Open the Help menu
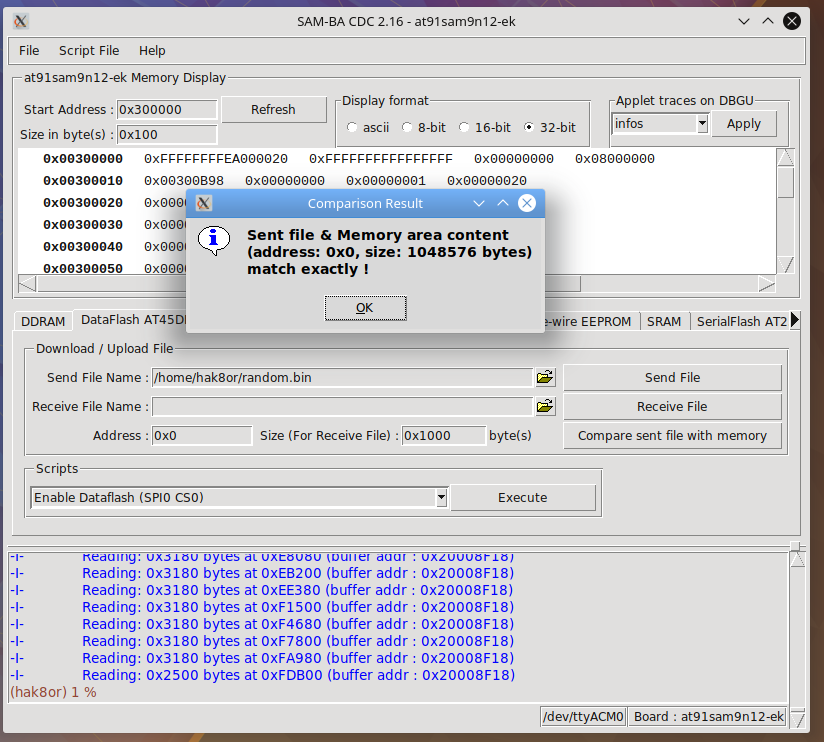The image size is (824, 742). point(152,50)
